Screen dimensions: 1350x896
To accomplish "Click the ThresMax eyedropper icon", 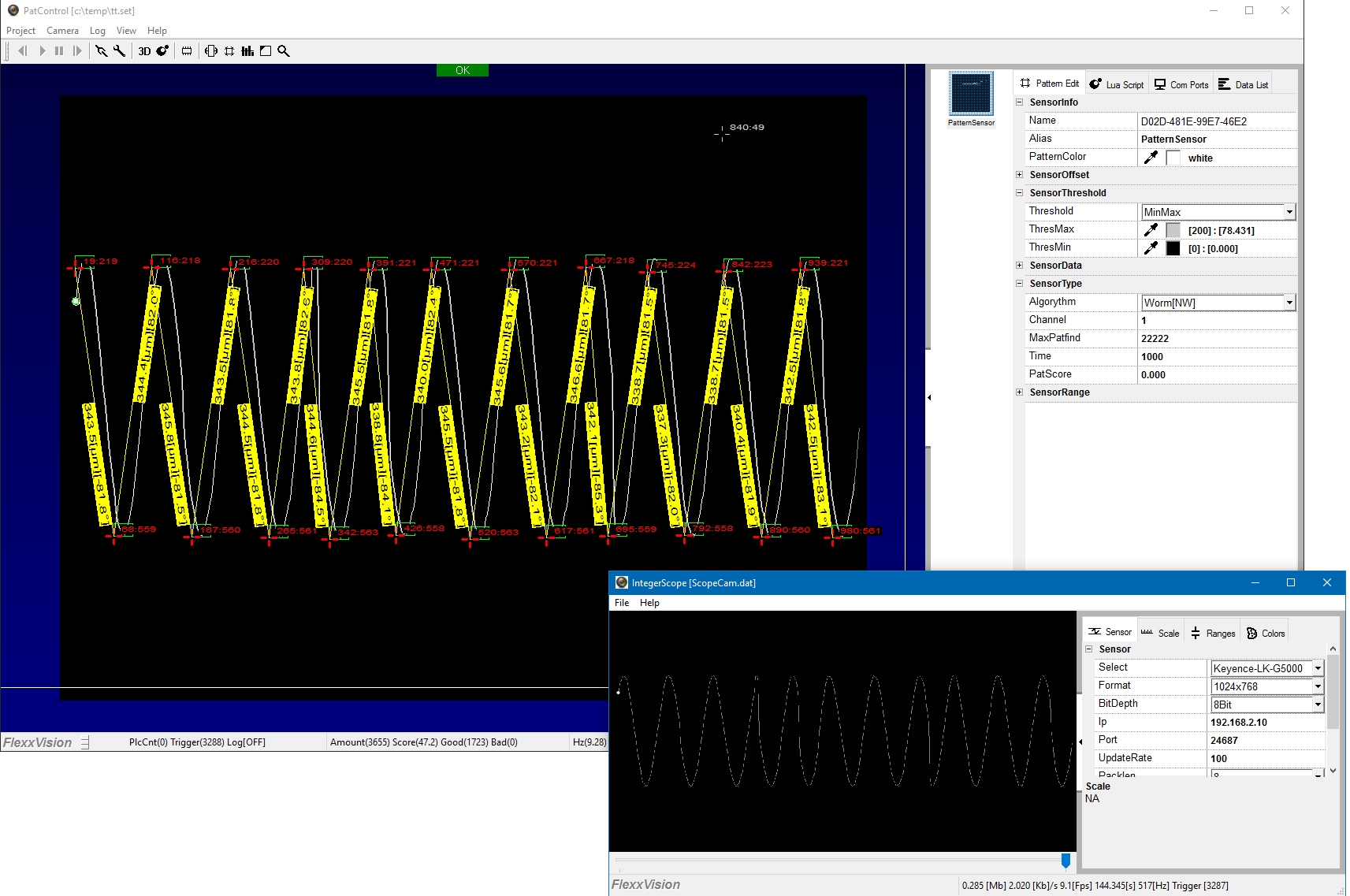I will [1151, 230].
